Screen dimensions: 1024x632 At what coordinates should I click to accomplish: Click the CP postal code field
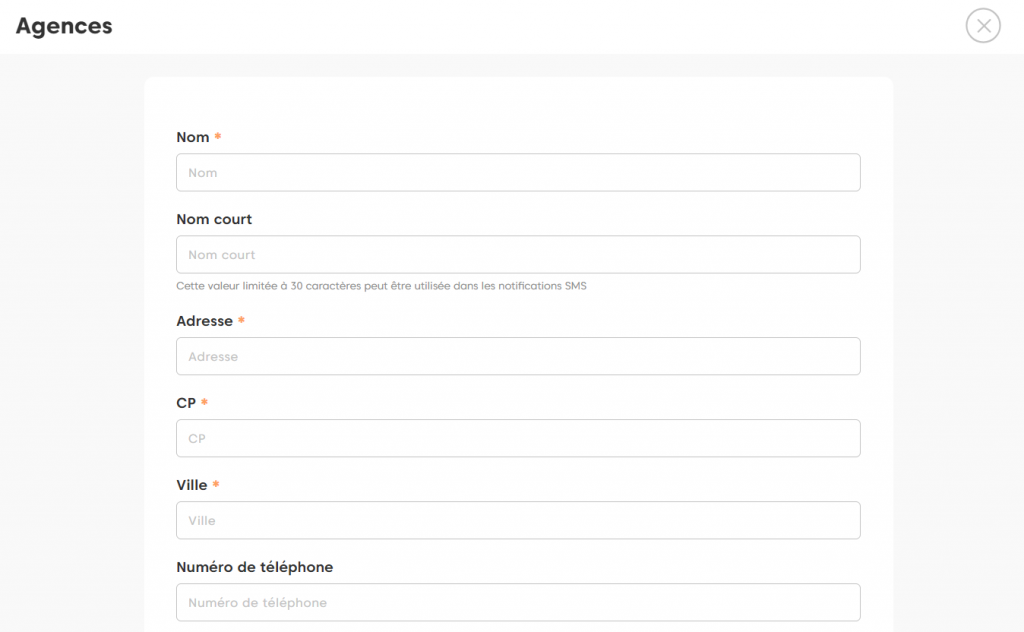coord(518,439)
